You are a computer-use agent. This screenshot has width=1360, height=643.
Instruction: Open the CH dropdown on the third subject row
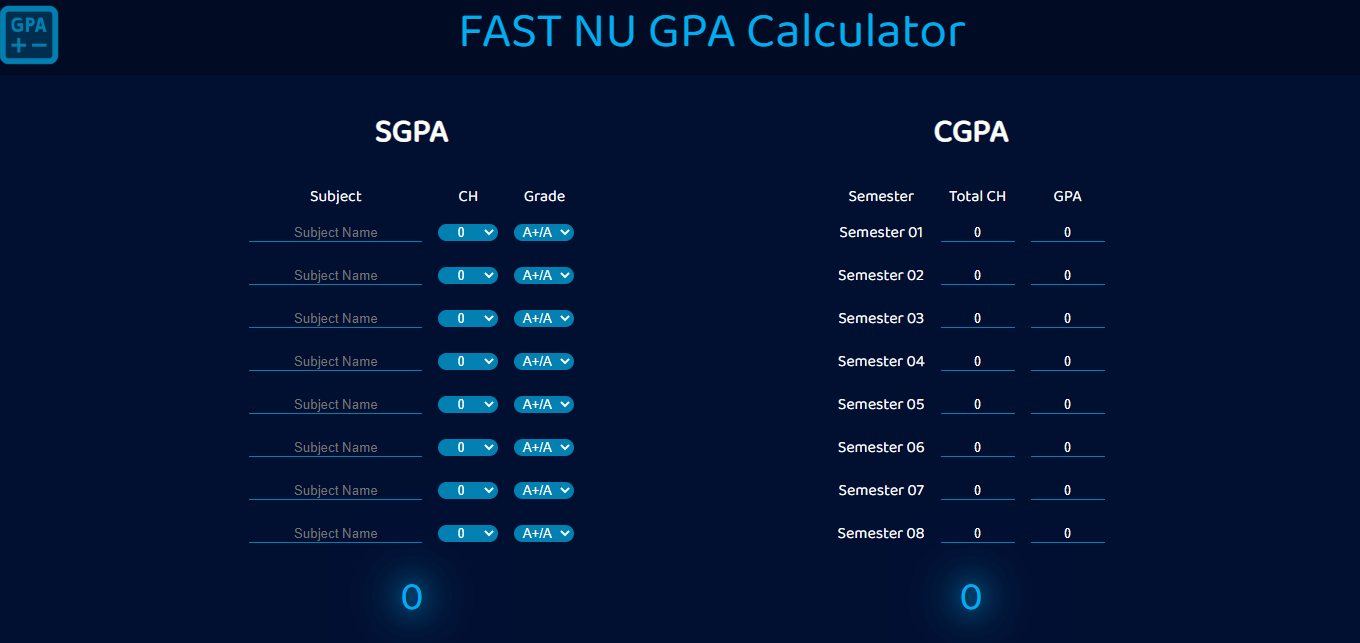(x=467, y=318)
